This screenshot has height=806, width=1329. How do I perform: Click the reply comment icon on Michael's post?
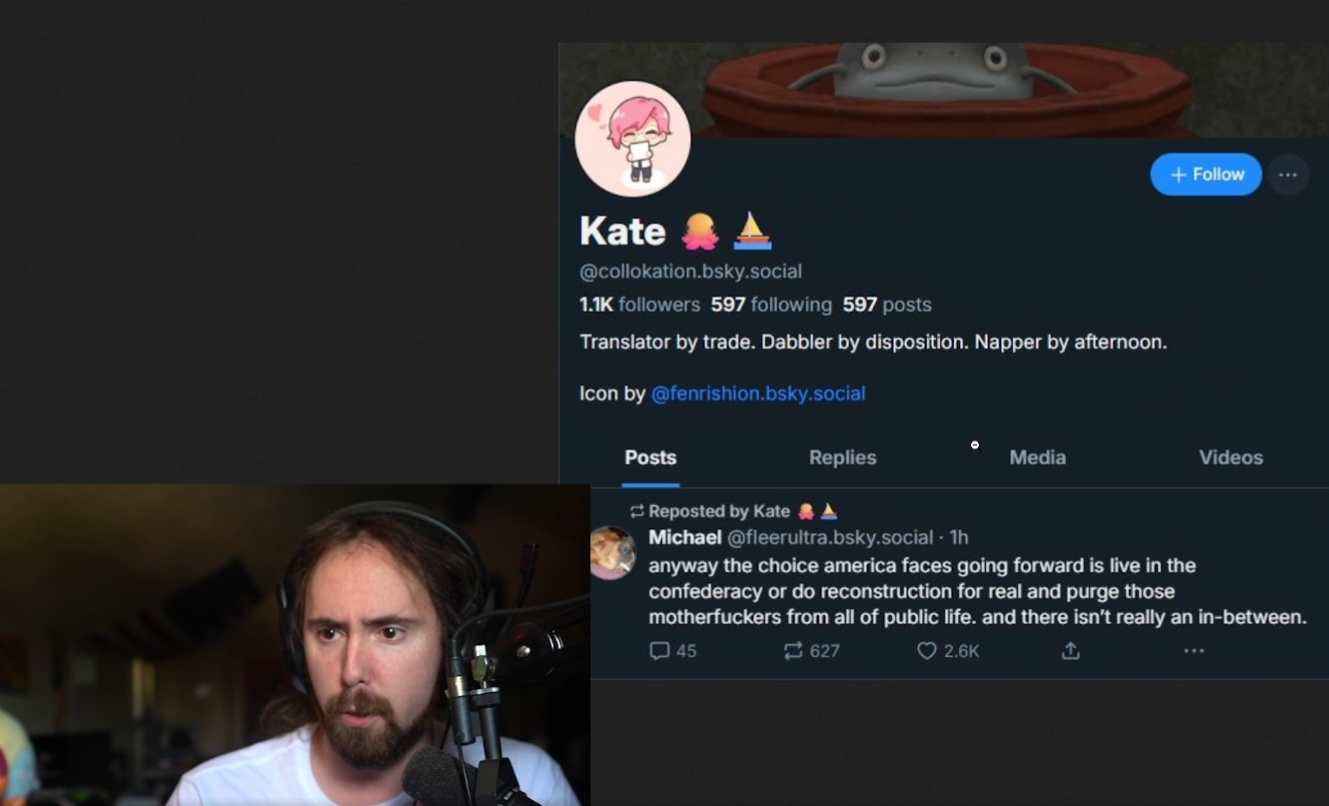pyautogui.click(x=659, y=651)
